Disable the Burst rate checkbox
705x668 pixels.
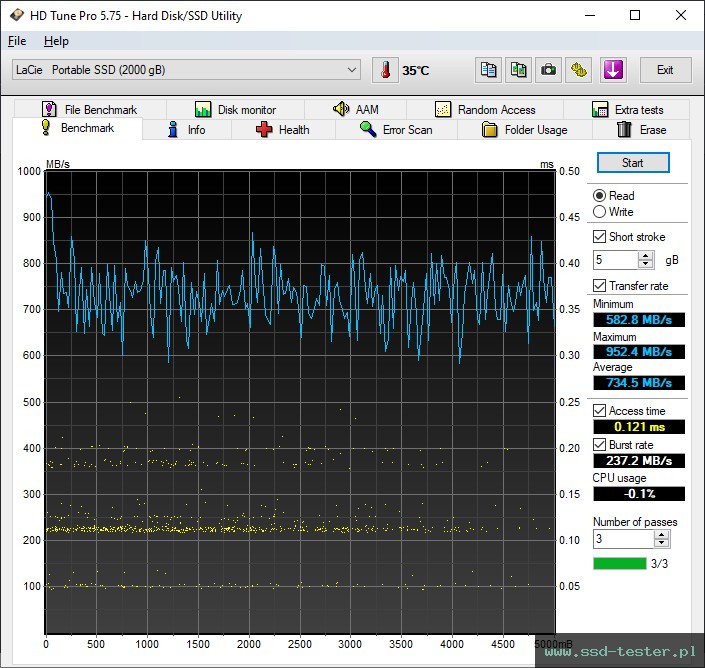600,444
